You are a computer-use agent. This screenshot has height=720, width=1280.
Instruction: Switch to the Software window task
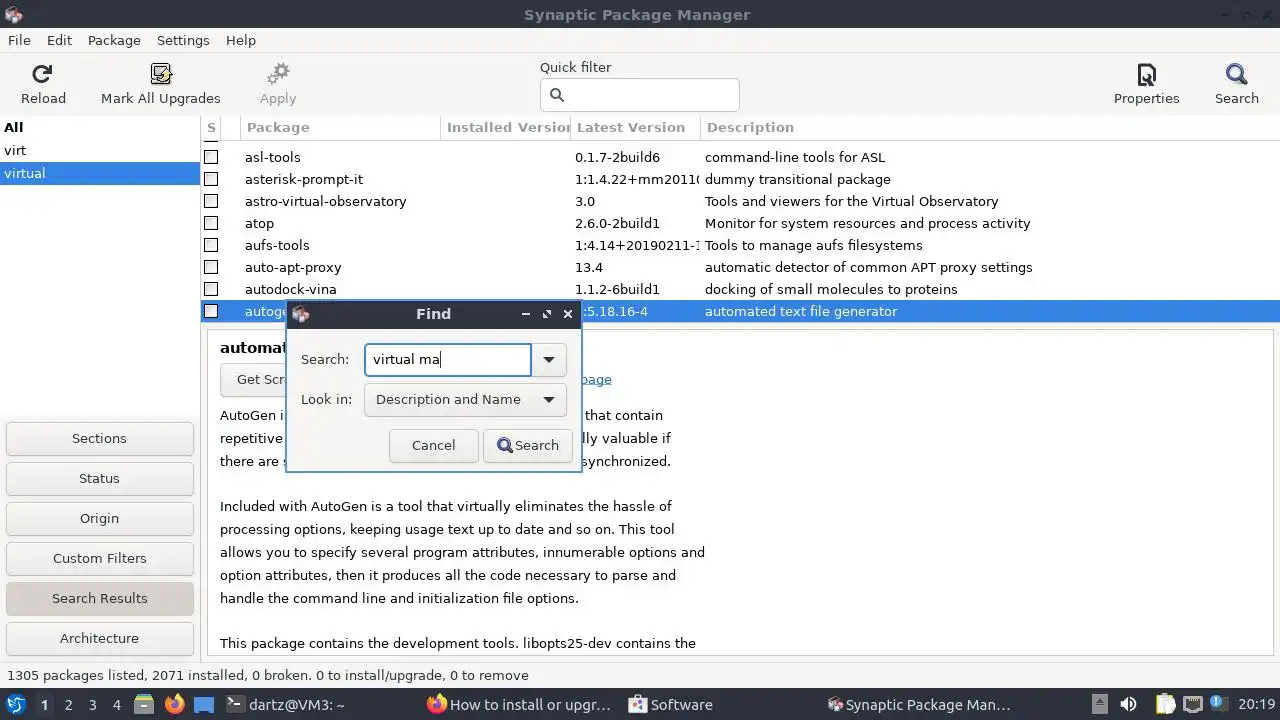pyautogui.click(x=671, y=705)
